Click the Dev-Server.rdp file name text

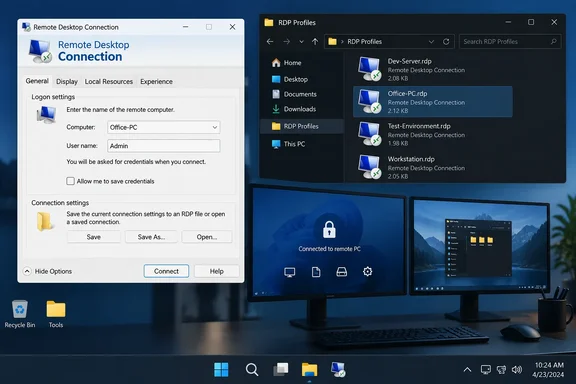point(410,61)
